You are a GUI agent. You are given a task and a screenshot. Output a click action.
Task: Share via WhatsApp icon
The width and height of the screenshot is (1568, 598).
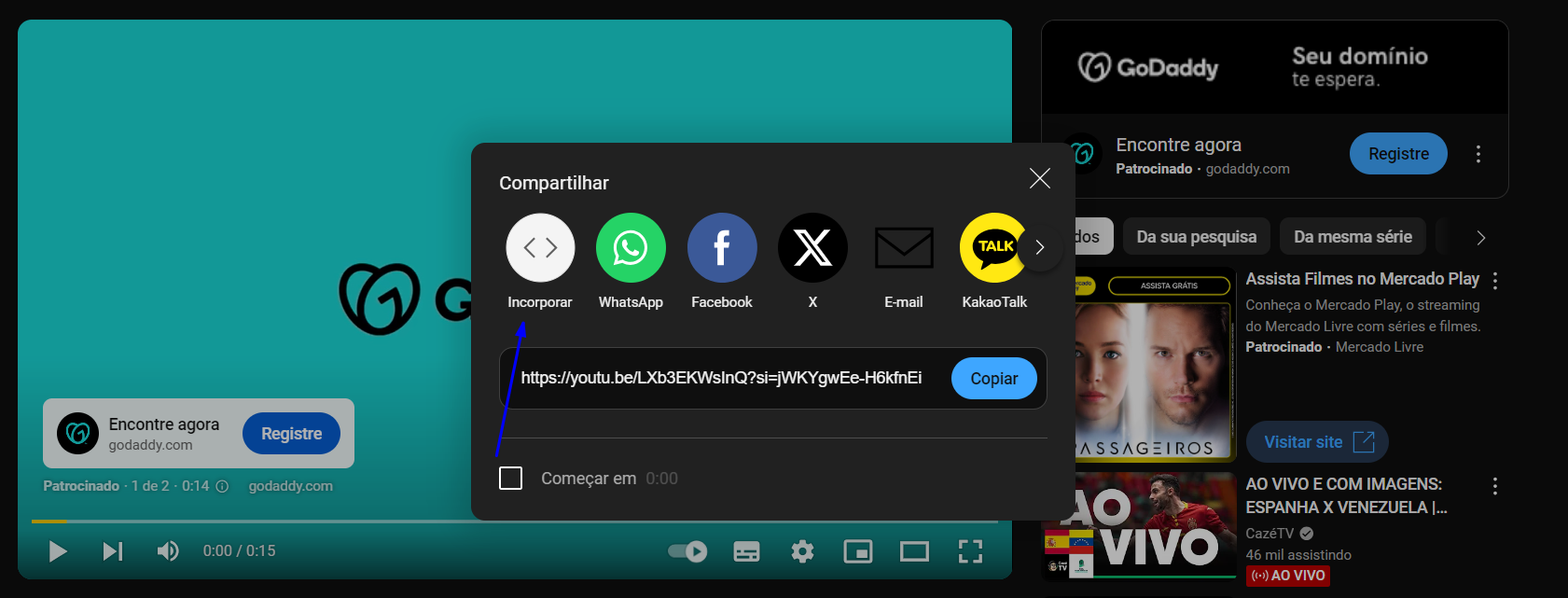tap(631, 248)
